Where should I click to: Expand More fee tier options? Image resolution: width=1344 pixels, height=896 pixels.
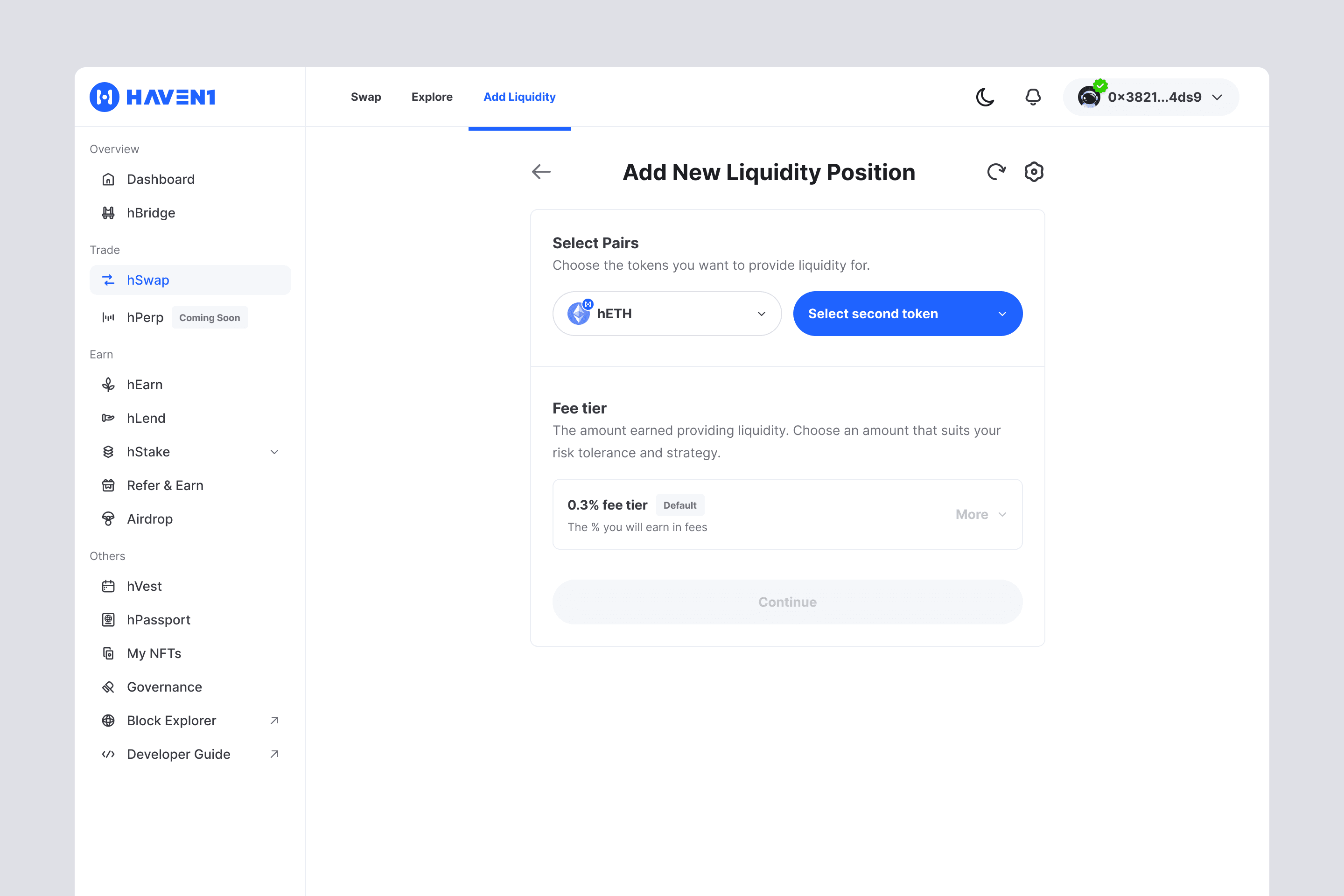click(x=980, y=514)
